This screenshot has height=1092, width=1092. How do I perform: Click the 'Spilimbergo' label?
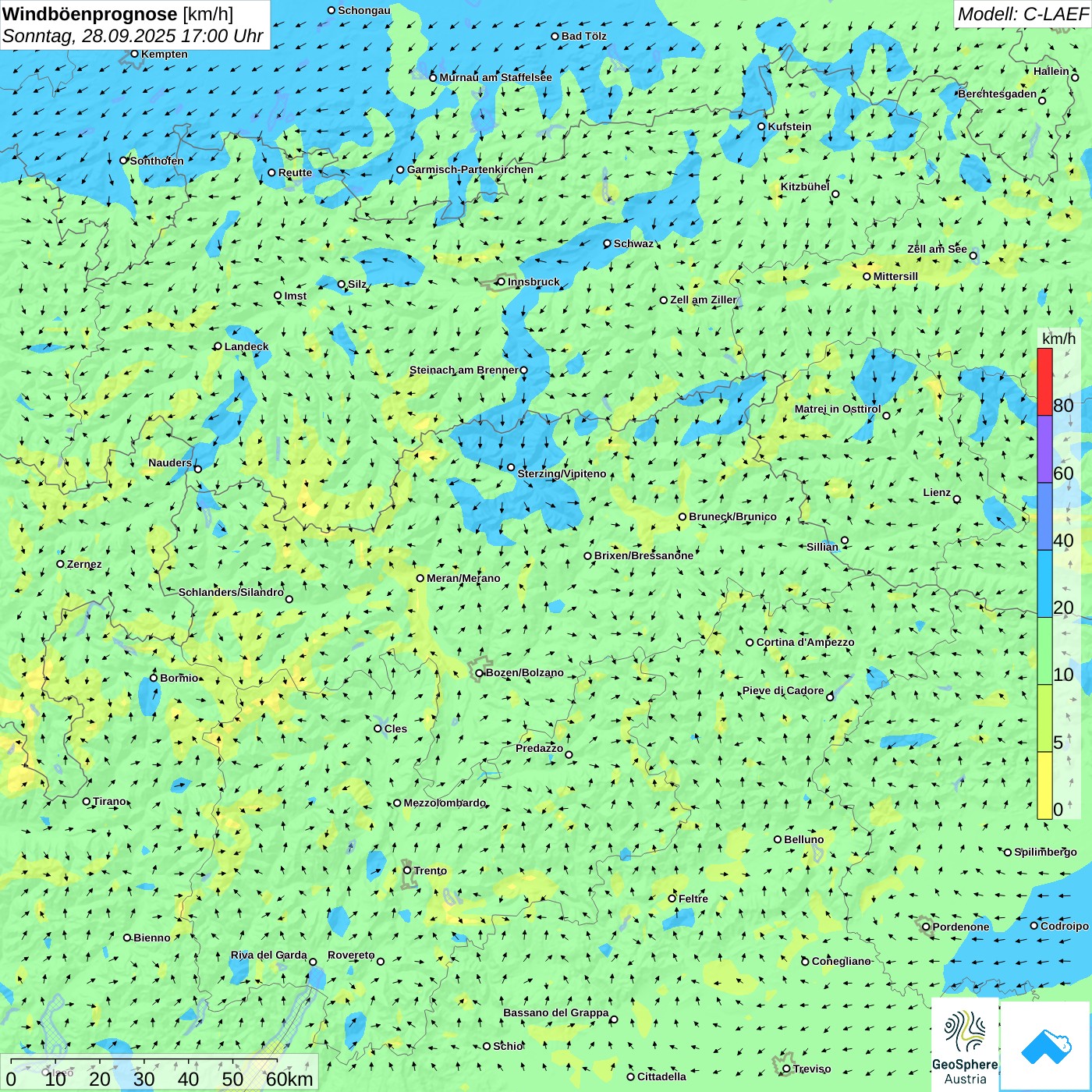pos(1045,852)
